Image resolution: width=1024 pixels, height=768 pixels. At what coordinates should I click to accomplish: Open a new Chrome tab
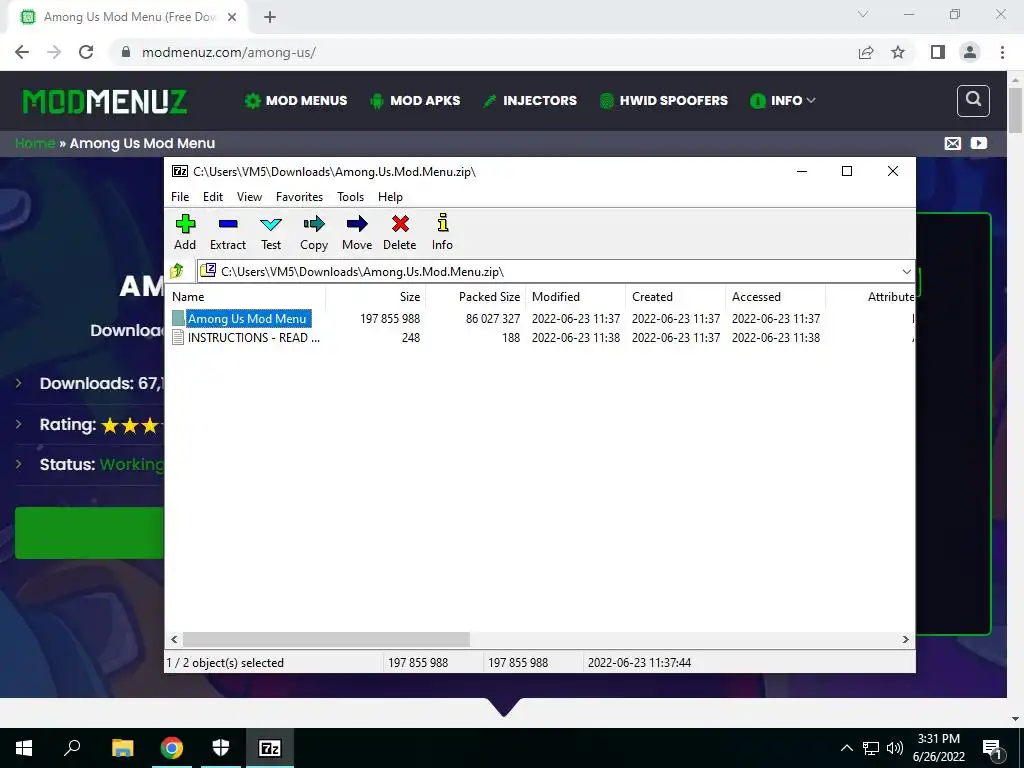(270, 17)
